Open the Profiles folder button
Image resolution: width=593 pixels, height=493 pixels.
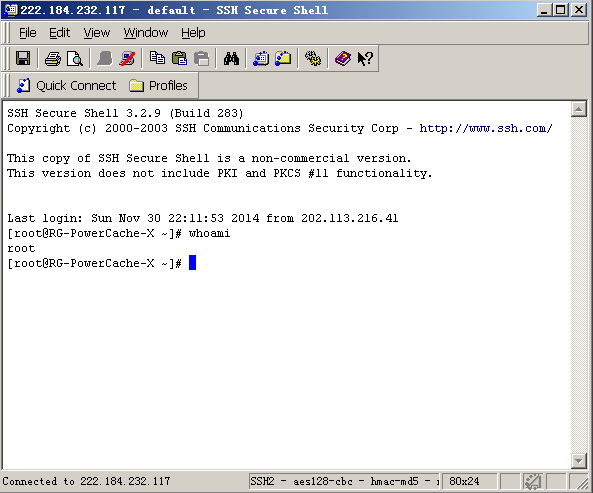158,86
